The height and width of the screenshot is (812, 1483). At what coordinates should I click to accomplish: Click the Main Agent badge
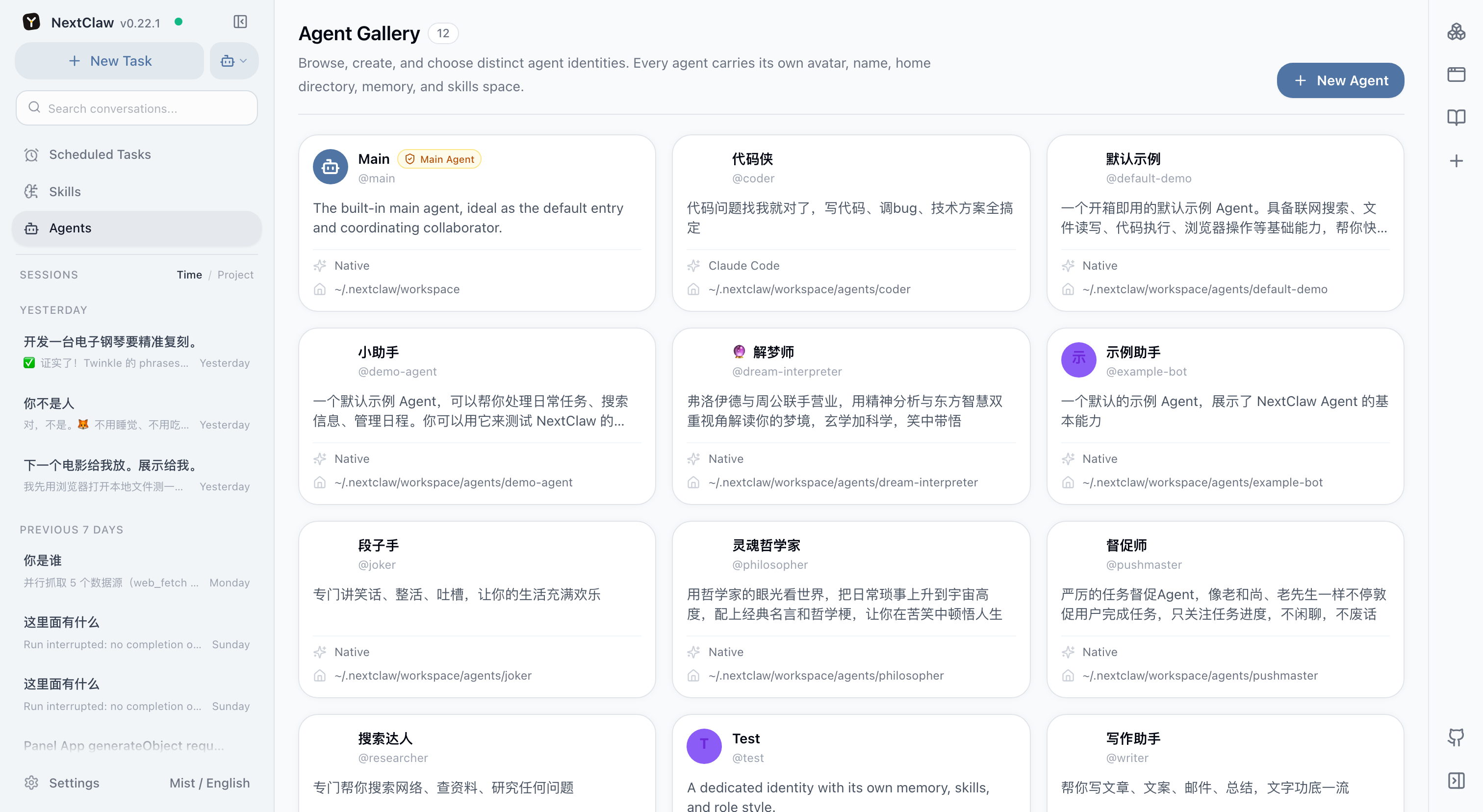(x=439, y=159)
